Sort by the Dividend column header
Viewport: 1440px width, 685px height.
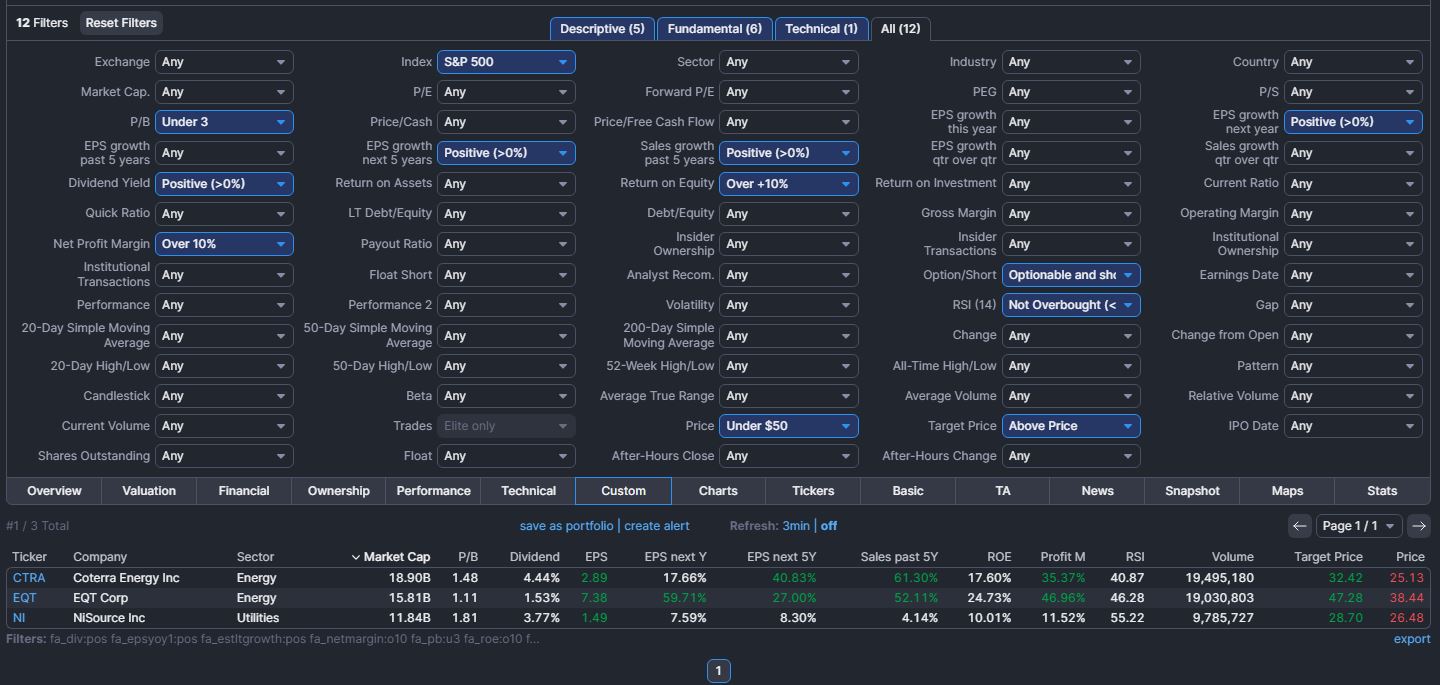534,557
